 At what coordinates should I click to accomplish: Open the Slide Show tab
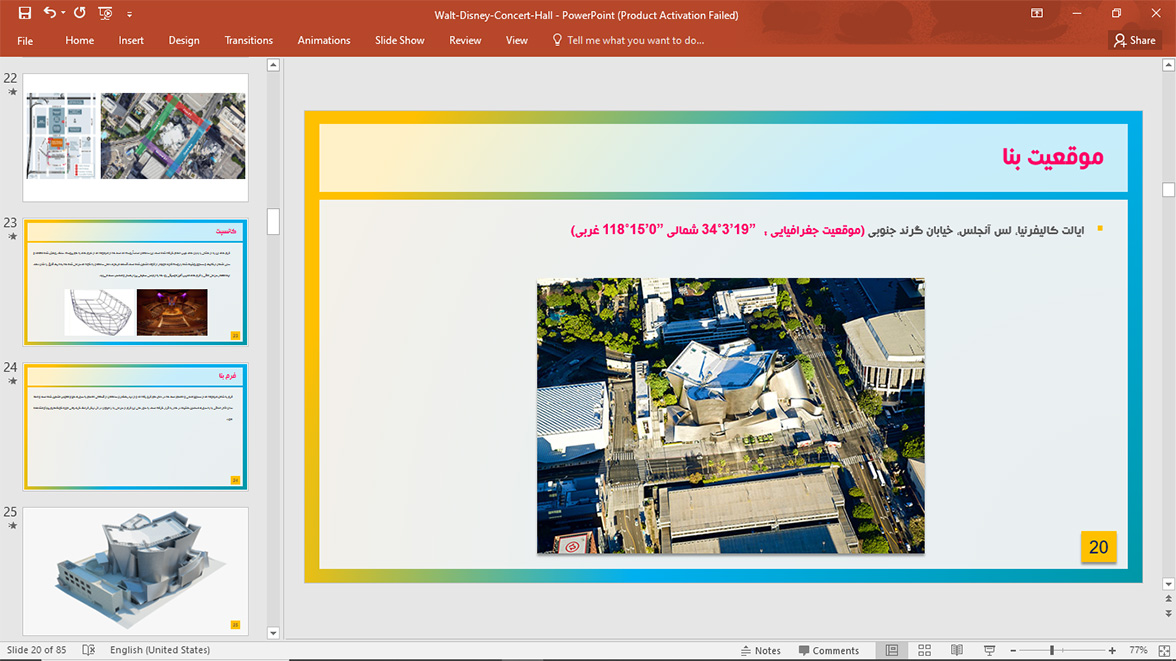pos(400,41)
